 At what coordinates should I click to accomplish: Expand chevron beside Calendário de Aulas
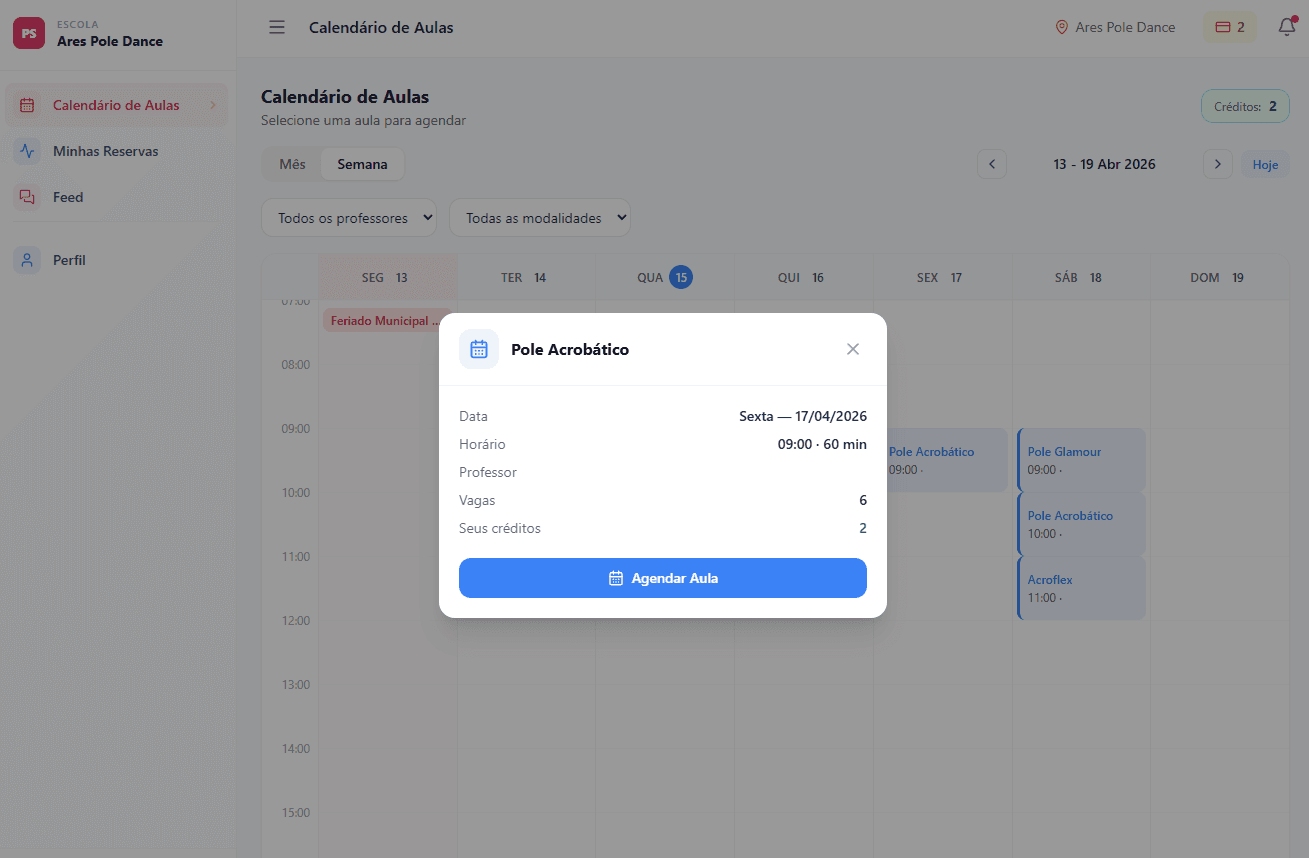tap(212, 105)
